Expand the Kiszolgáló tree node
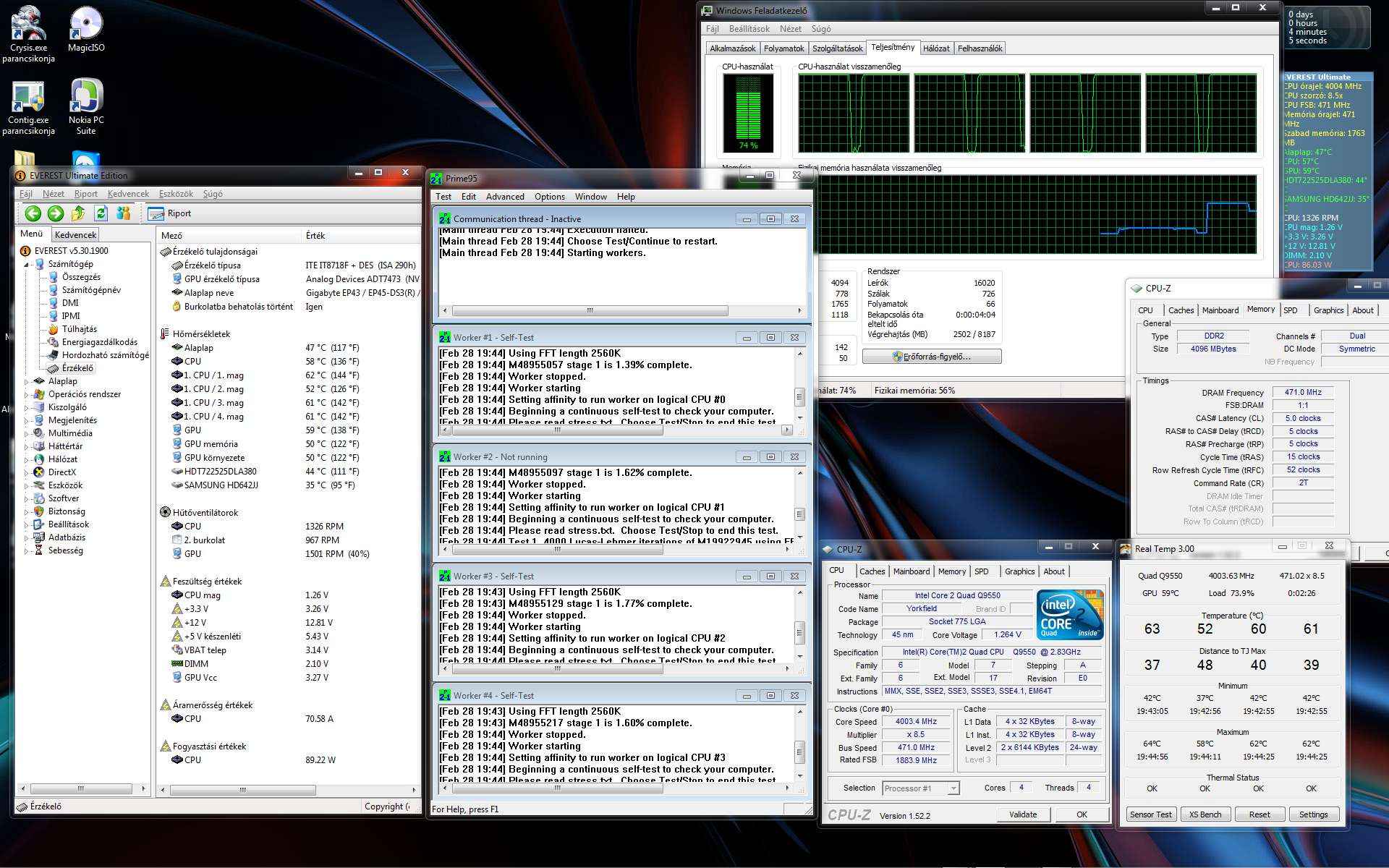The height and width of the screenshot is (868, 1389). pyautogui.click(x=27, y=407)
